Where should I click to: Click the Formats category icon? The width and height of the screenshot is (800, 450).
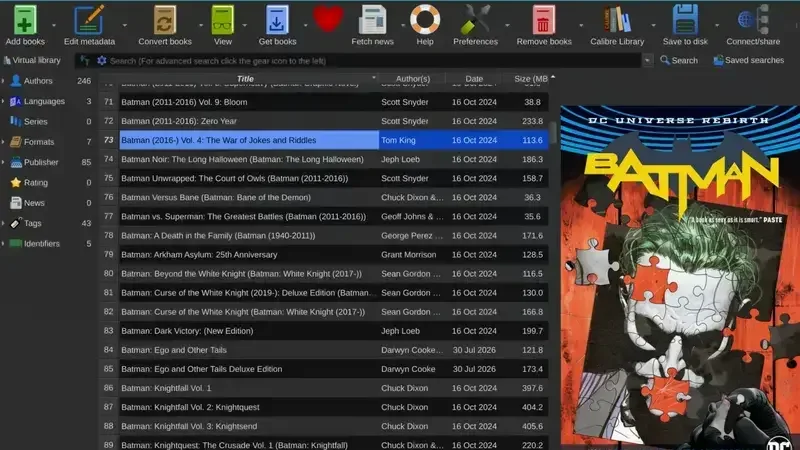16,142
